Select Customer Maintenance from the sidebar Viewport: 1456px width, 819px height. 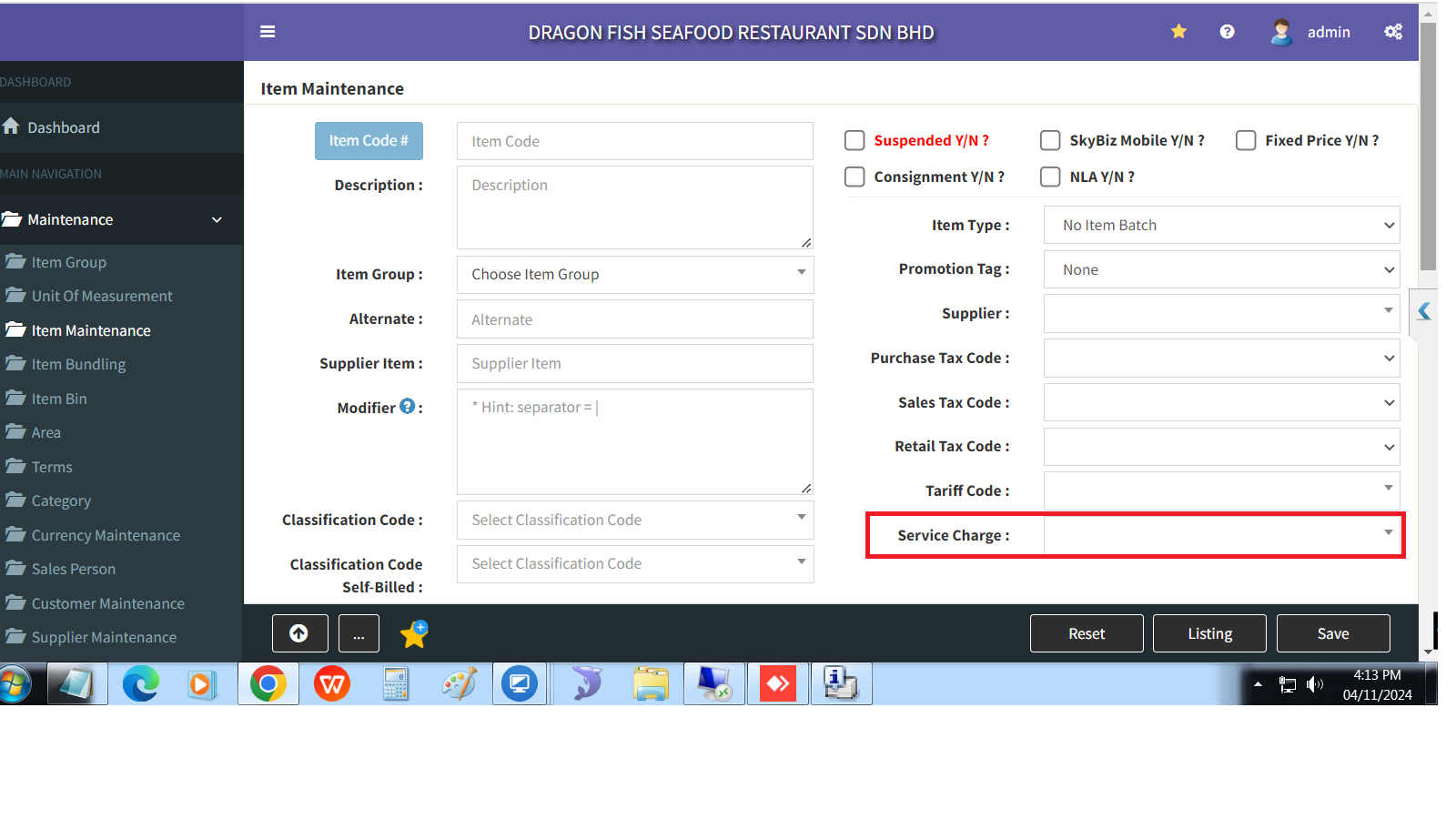point(107,603)
